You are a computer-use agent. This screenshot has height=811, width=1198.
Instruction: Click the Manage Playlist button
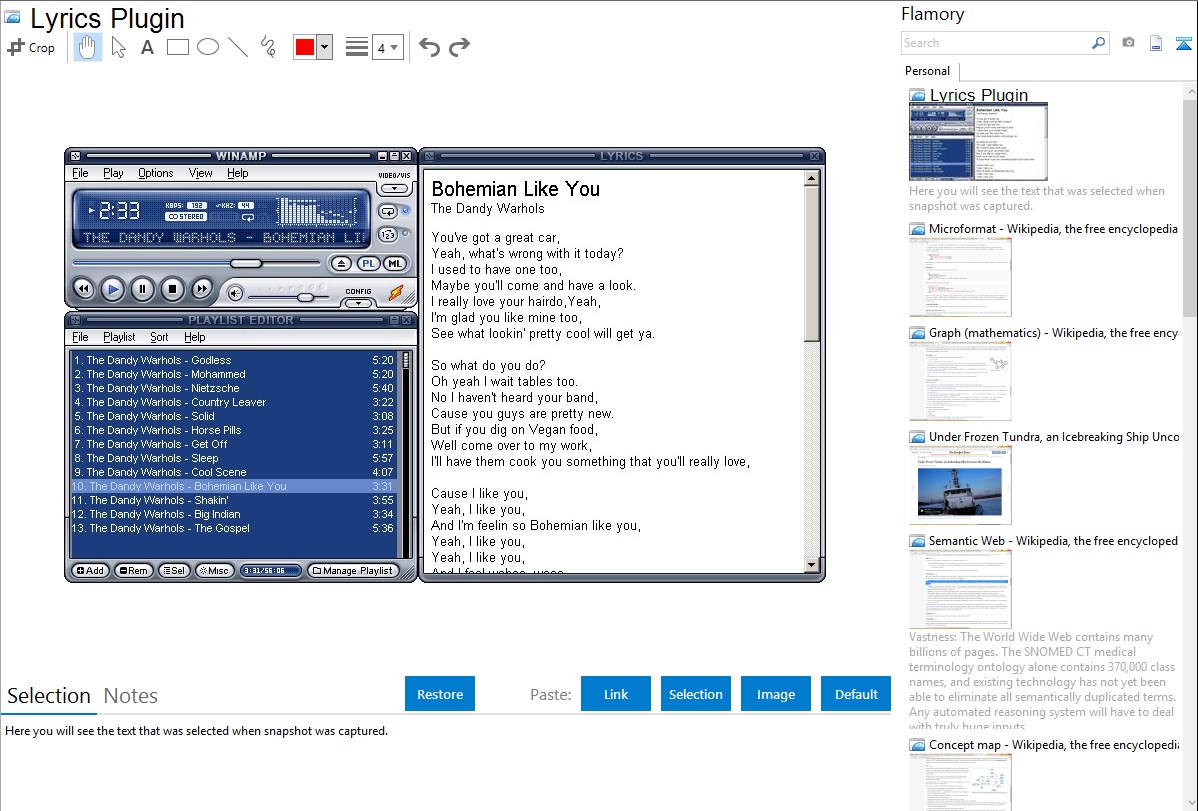(353, 571)
